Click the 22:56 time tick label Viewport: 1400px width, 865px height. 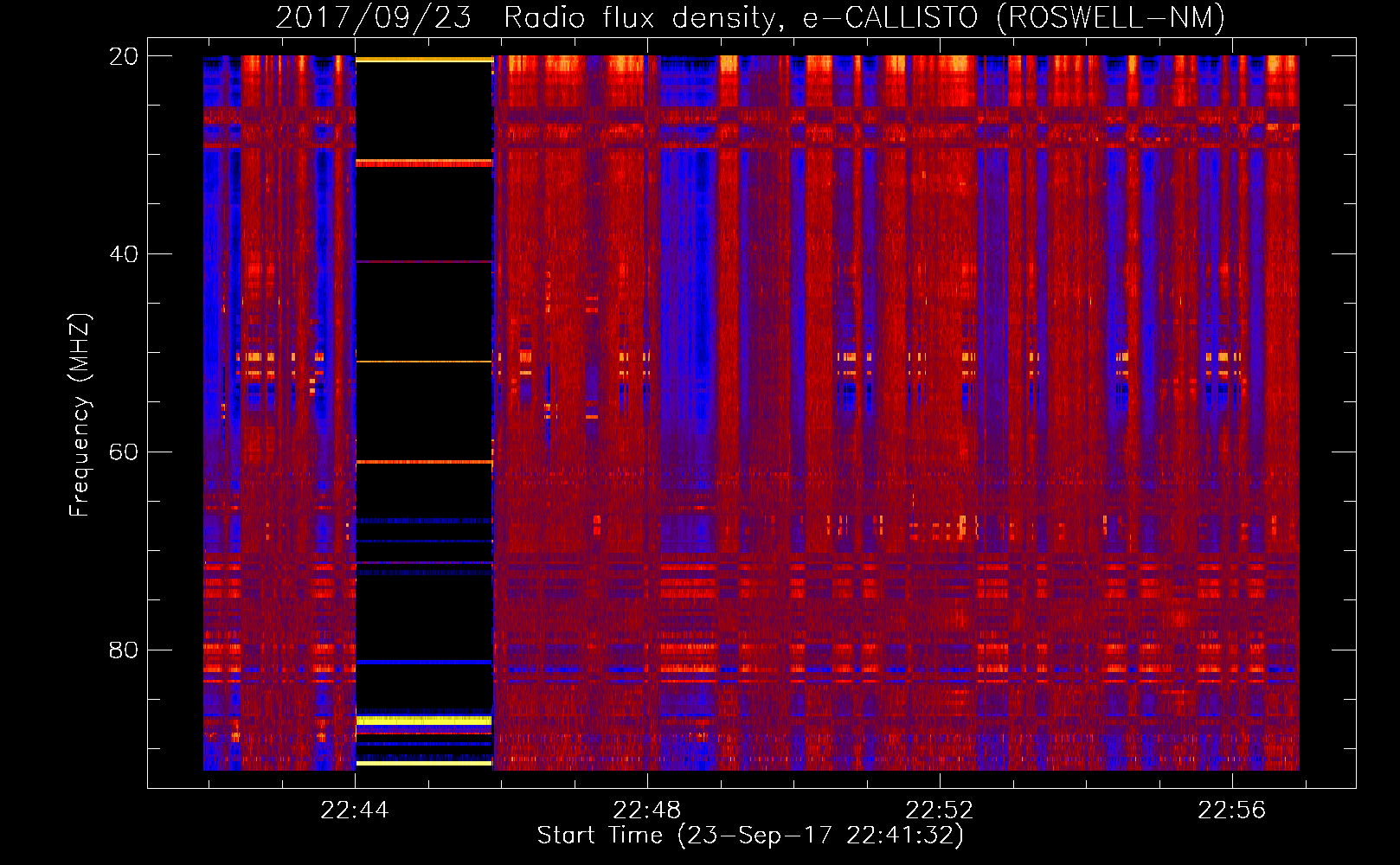pos(1232,811)
